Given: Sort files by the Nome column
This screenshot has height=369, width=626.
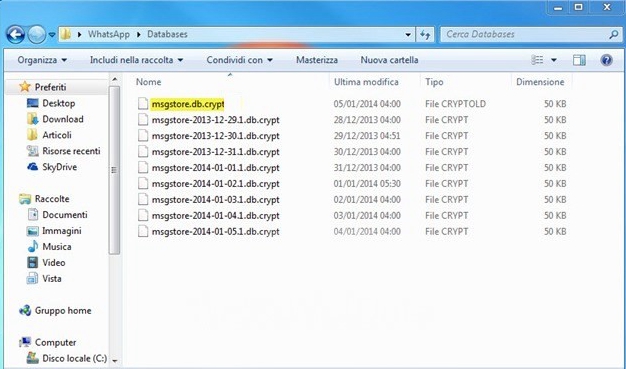Looking at the screenshot, I should coord(149,82).
